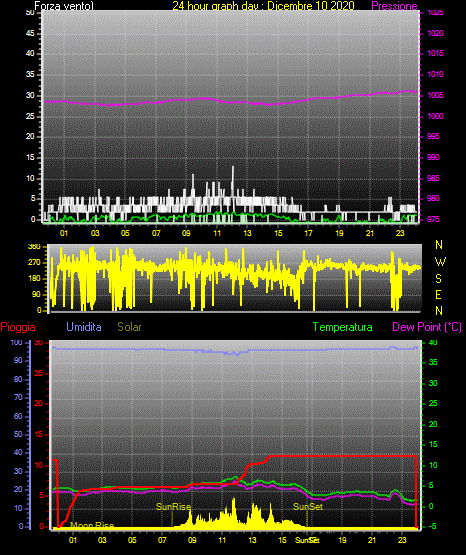466x555 pixels.
Task: Click hour 19 under the rain-temperature graph
Action: pos(342,540)
